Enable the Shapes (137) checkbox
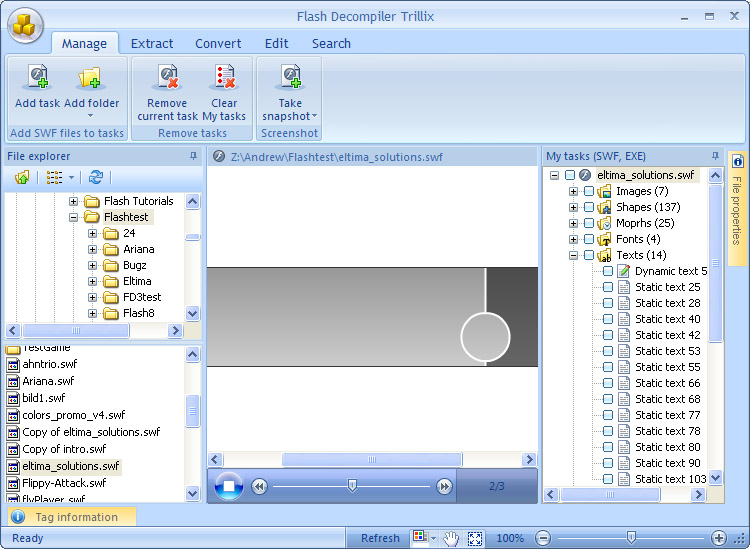 click(589, 207)
